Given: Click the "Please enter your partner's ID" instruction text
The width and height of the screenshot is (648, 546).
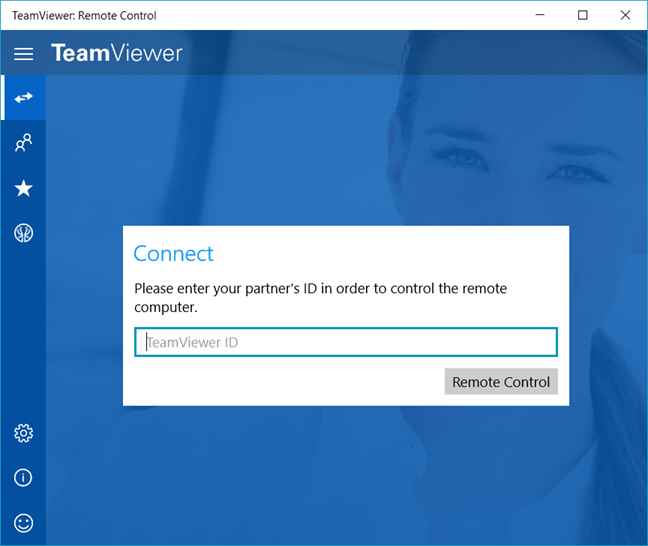Looking at the screenshot, I should (320, 298).
